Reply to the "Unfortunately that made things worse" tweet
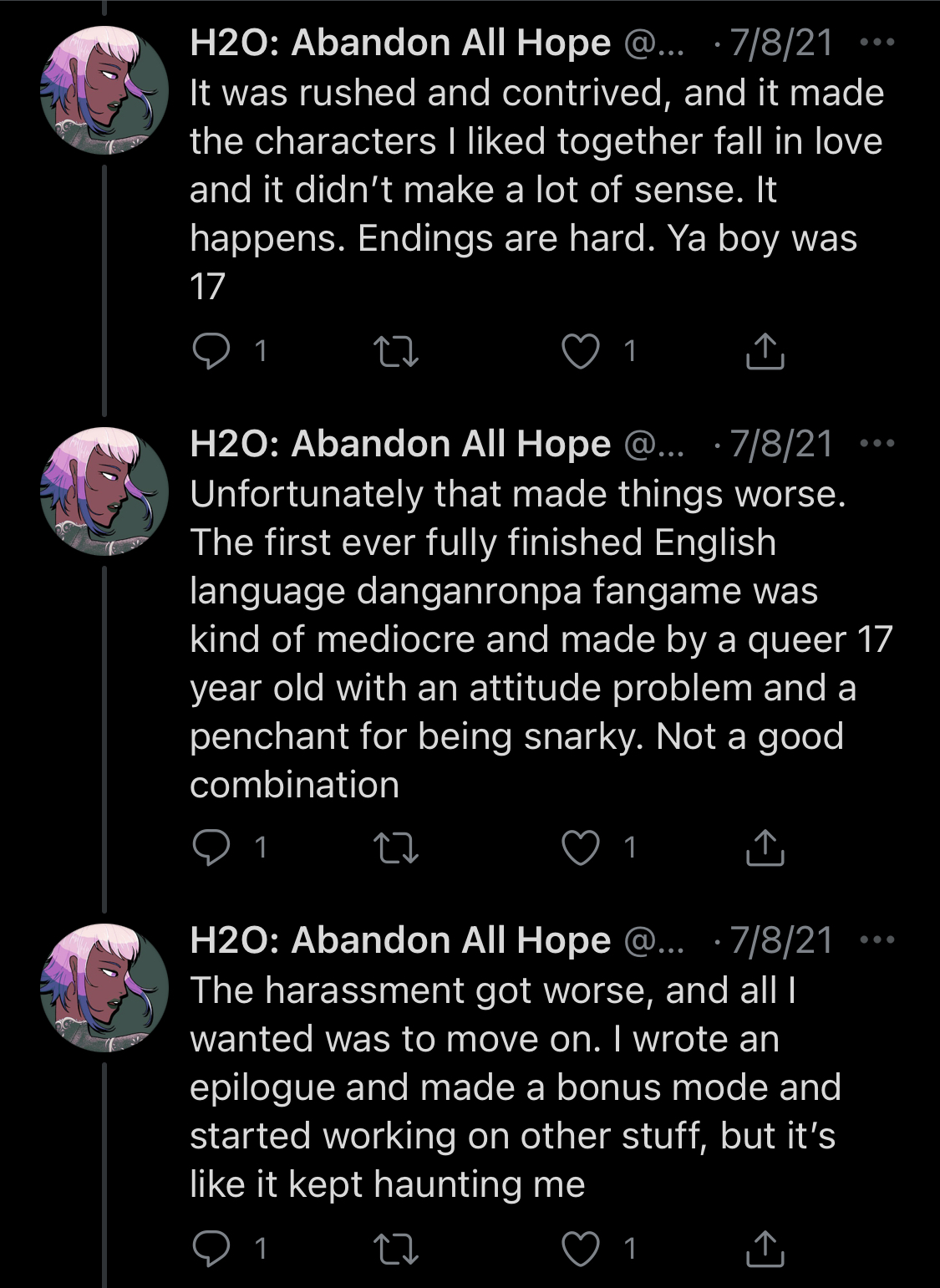Screen dimensions: 940x1288 tap(211, 848)
